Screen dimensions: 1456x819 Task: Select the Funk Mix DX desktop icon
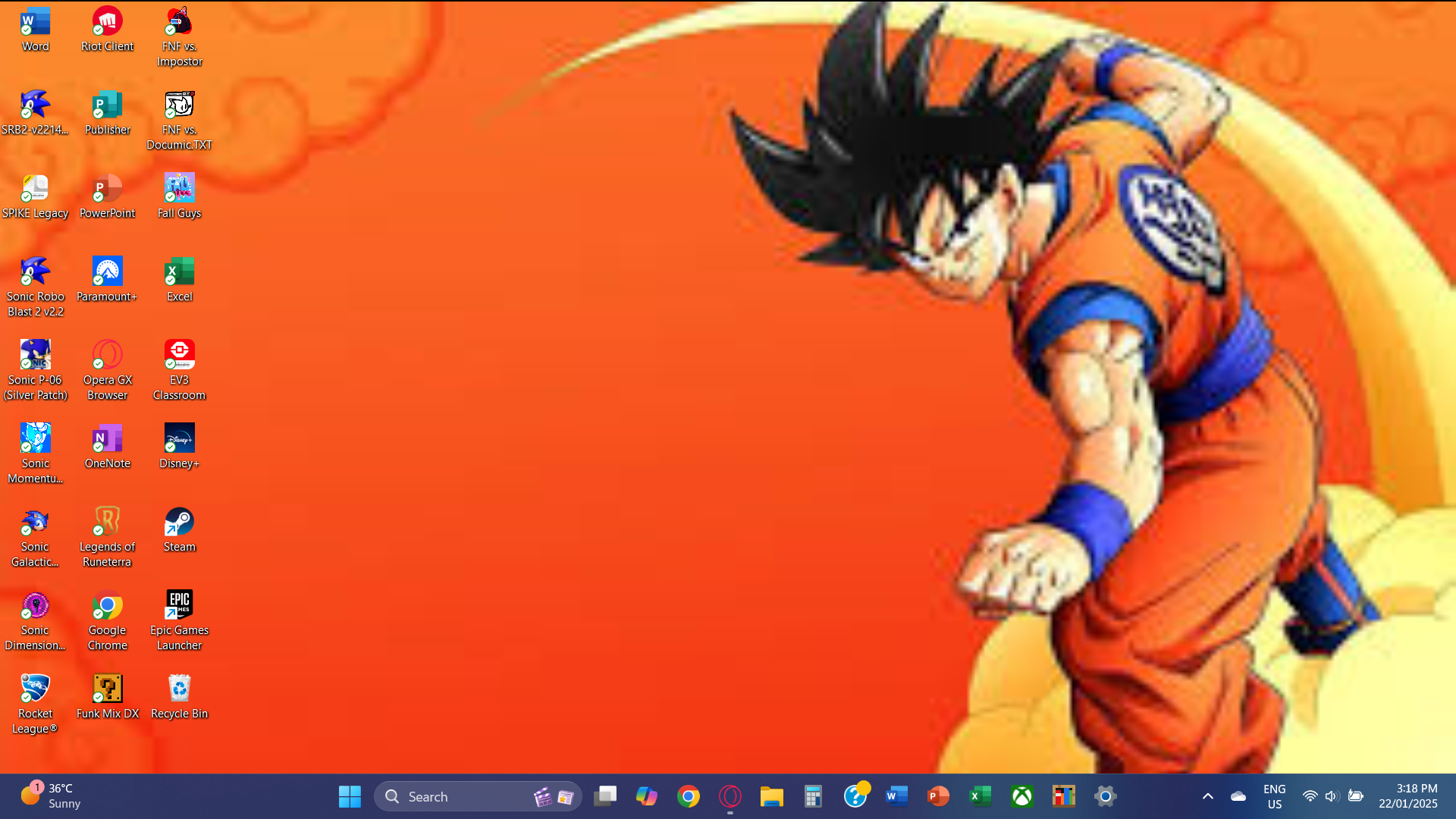(x=107, y=698)
